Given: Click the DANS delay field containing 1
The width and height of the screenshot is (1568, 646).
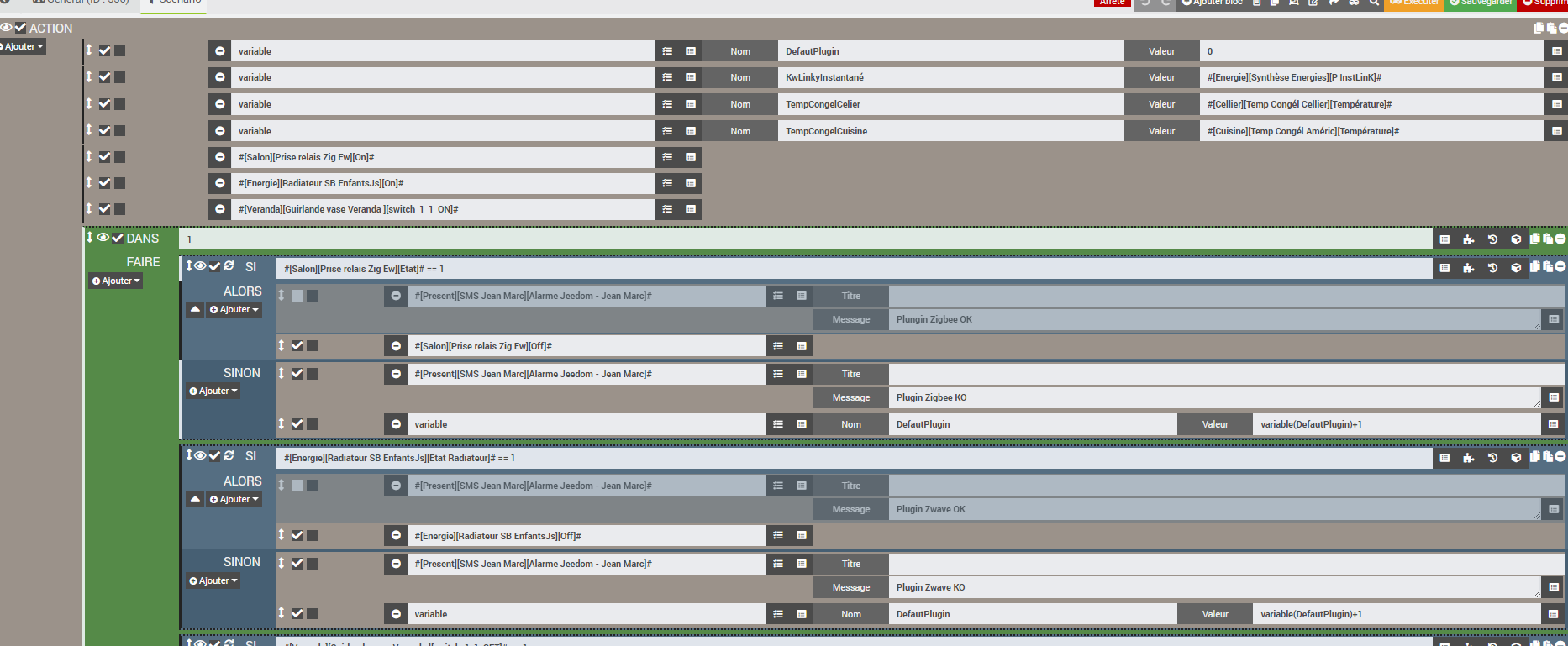Looking at the screenshot, I should point(806,239).
